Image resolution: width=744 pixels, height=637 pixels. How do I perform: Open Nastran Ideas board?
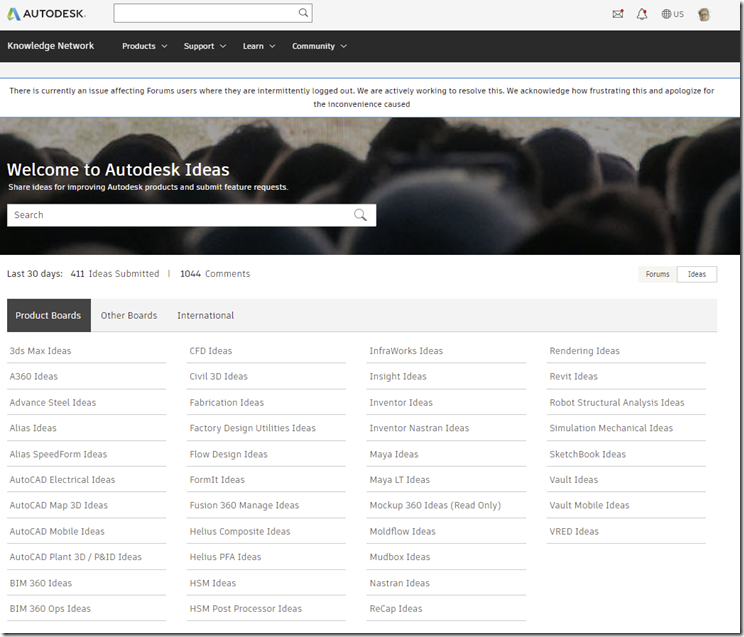click(400, 583)
